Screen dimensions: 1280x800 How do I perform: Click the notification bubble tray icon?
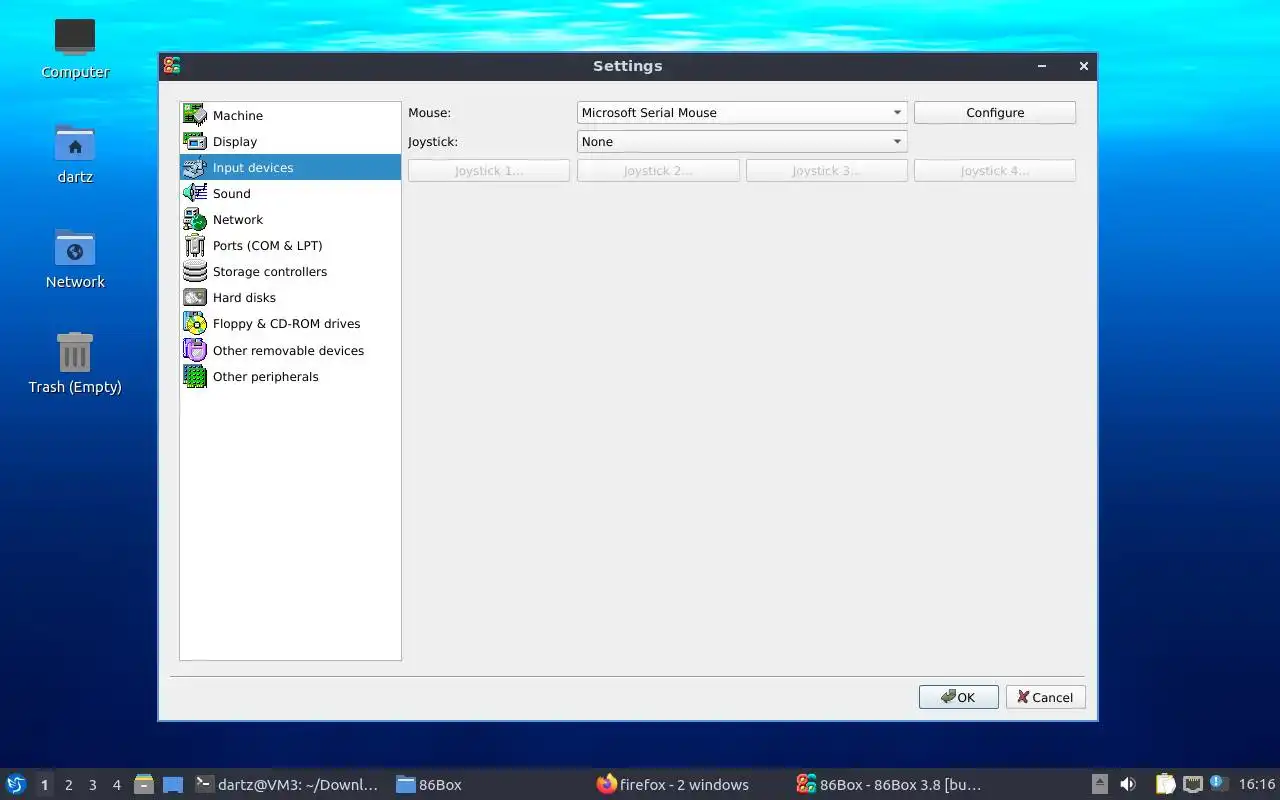(1218, 783)
